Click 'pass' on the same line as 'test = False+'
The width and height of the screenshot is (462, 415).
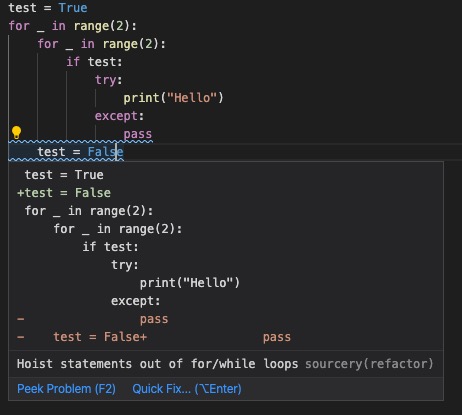[x=277, y=337]
